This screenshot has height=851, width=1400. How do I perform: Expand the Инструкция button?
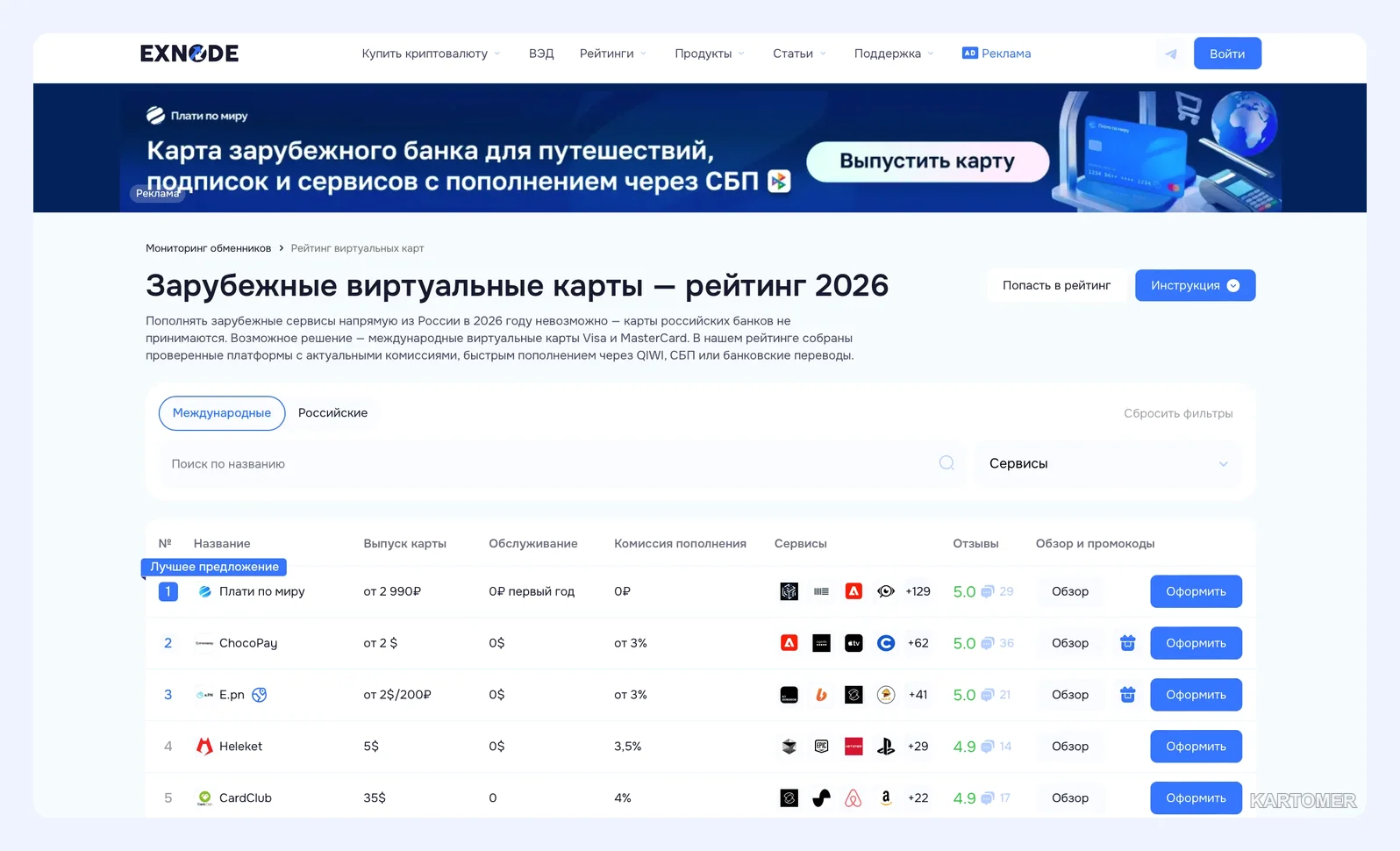click(x=1195, y=285)
